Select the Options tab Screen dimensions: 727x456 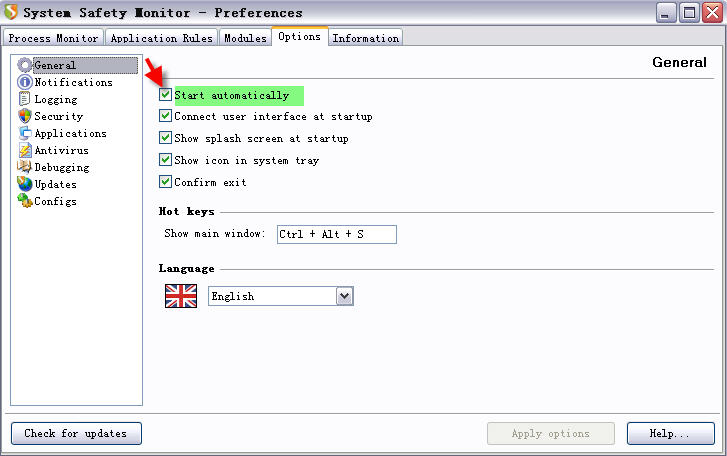300,36
